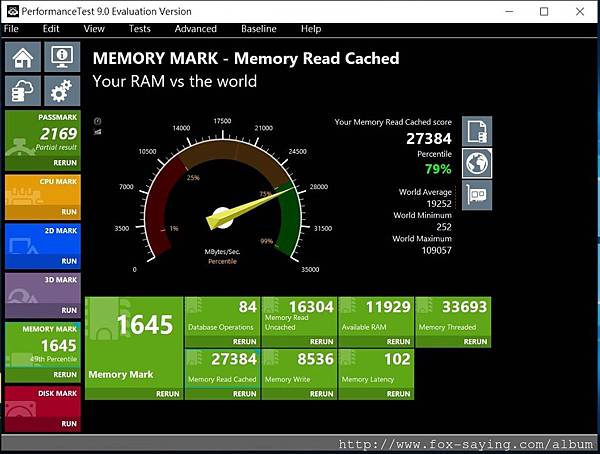Rerun Memory Mark in the sidebar

(65, 374)
